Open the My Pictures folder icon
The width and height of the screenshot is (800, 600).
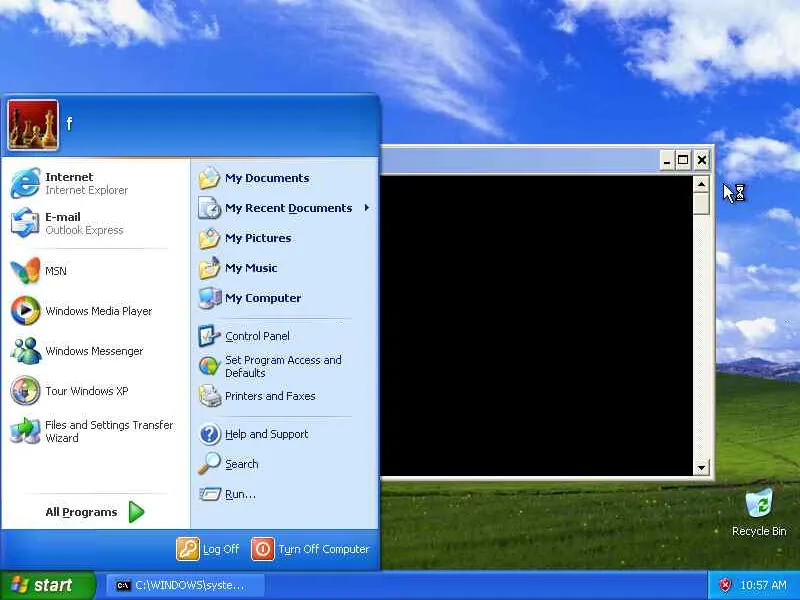[x=209, y=238]
